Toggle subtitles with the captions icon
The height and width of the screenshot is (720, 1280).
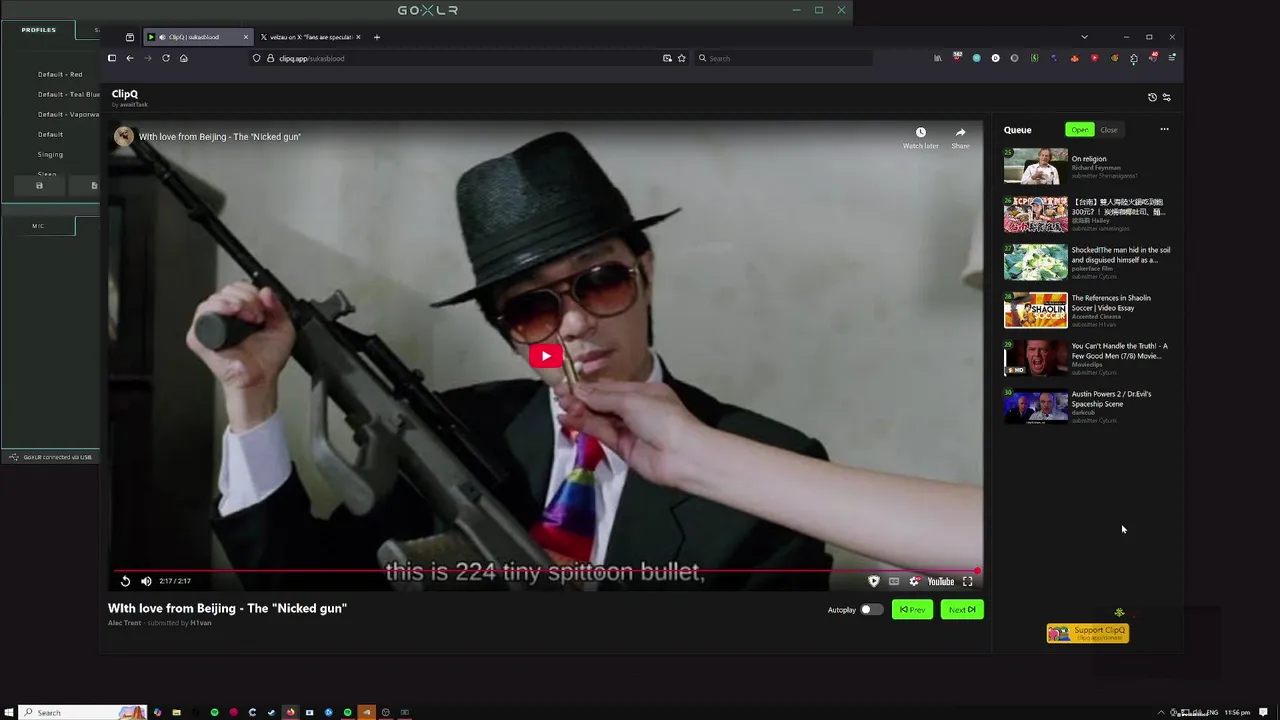click(x=894, y=581)
